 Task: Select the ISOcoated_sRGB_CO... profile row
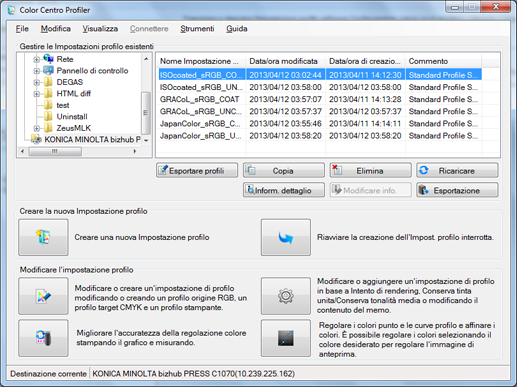[320, 75]
